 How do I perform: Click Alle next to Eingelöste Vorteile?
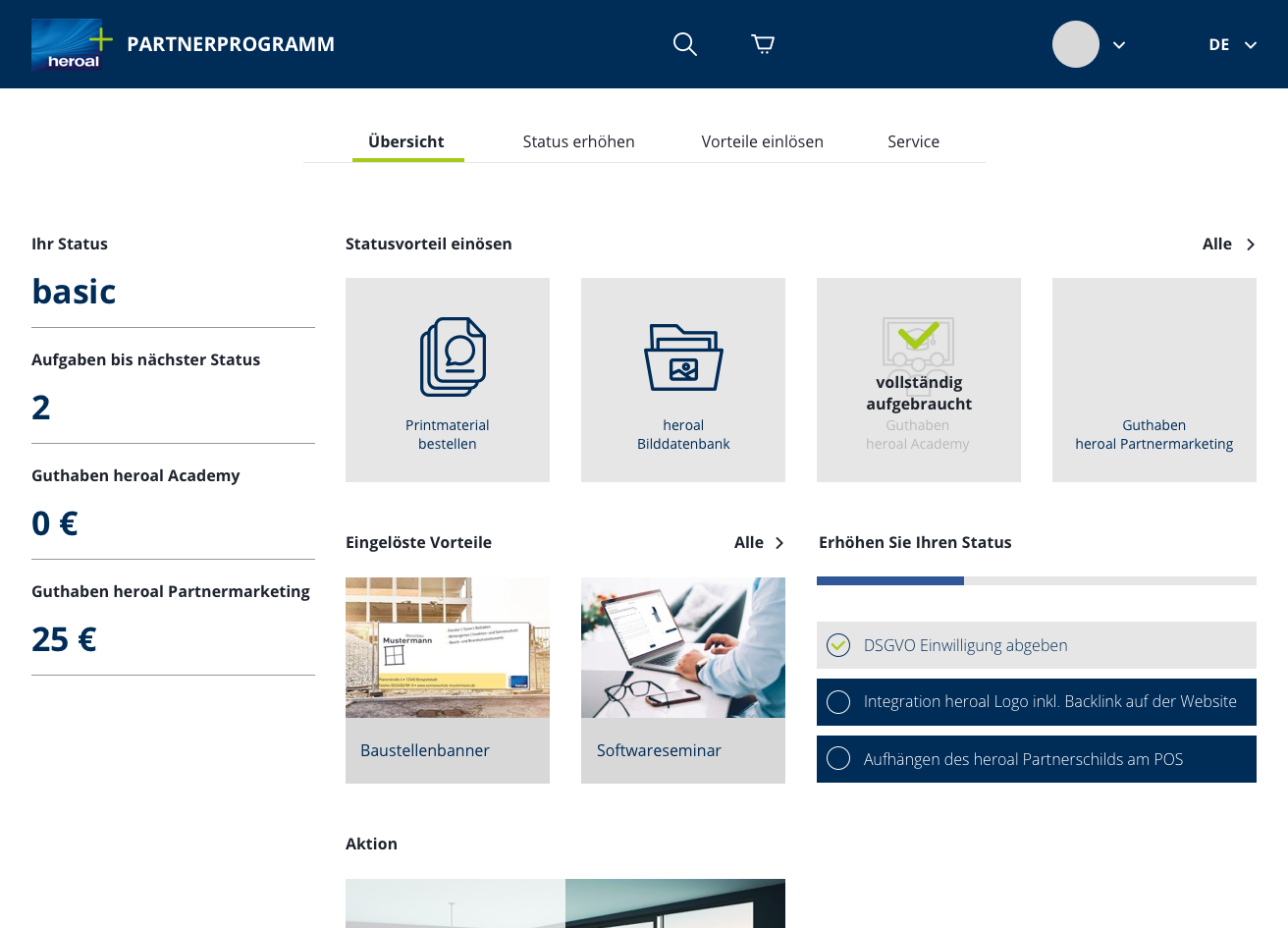[x=749, y=542]
